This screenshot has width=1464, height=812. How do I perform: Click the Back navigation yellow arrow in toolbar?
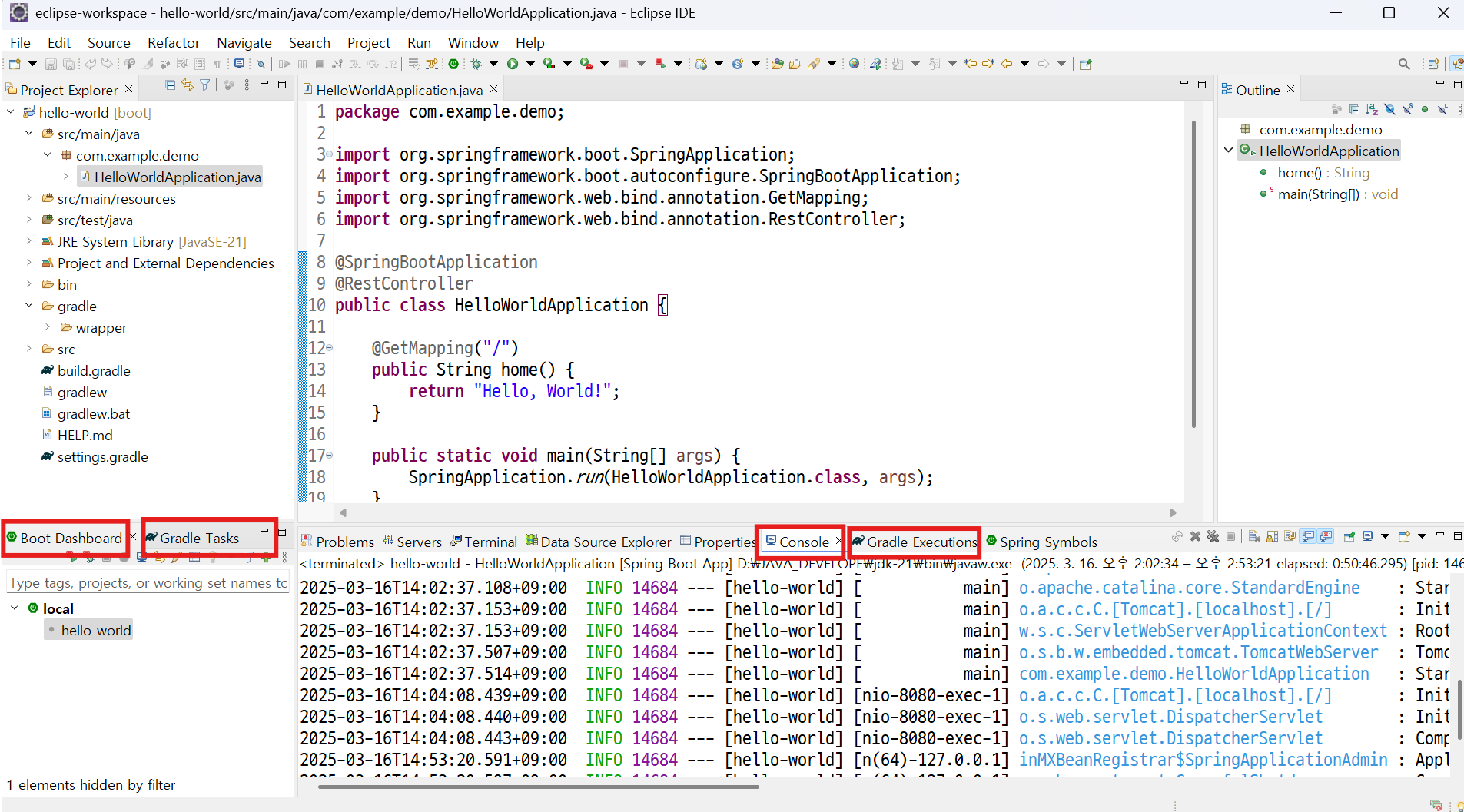pos(1007,64)
